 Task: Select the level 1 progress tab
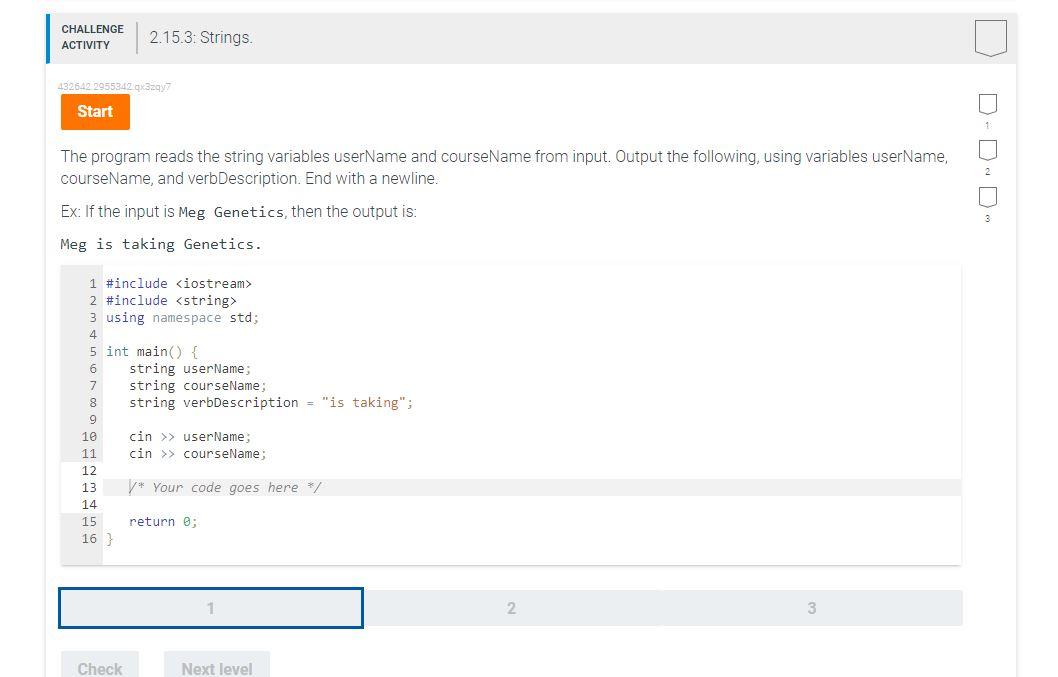210,607
